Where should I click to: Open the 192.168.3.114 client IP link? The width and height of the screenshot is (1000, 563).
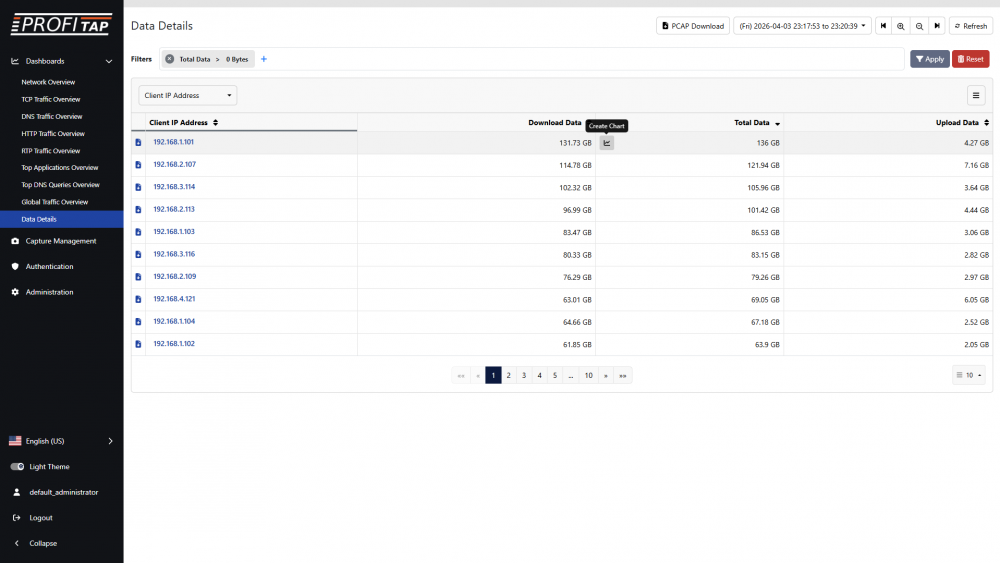(174, 187)
